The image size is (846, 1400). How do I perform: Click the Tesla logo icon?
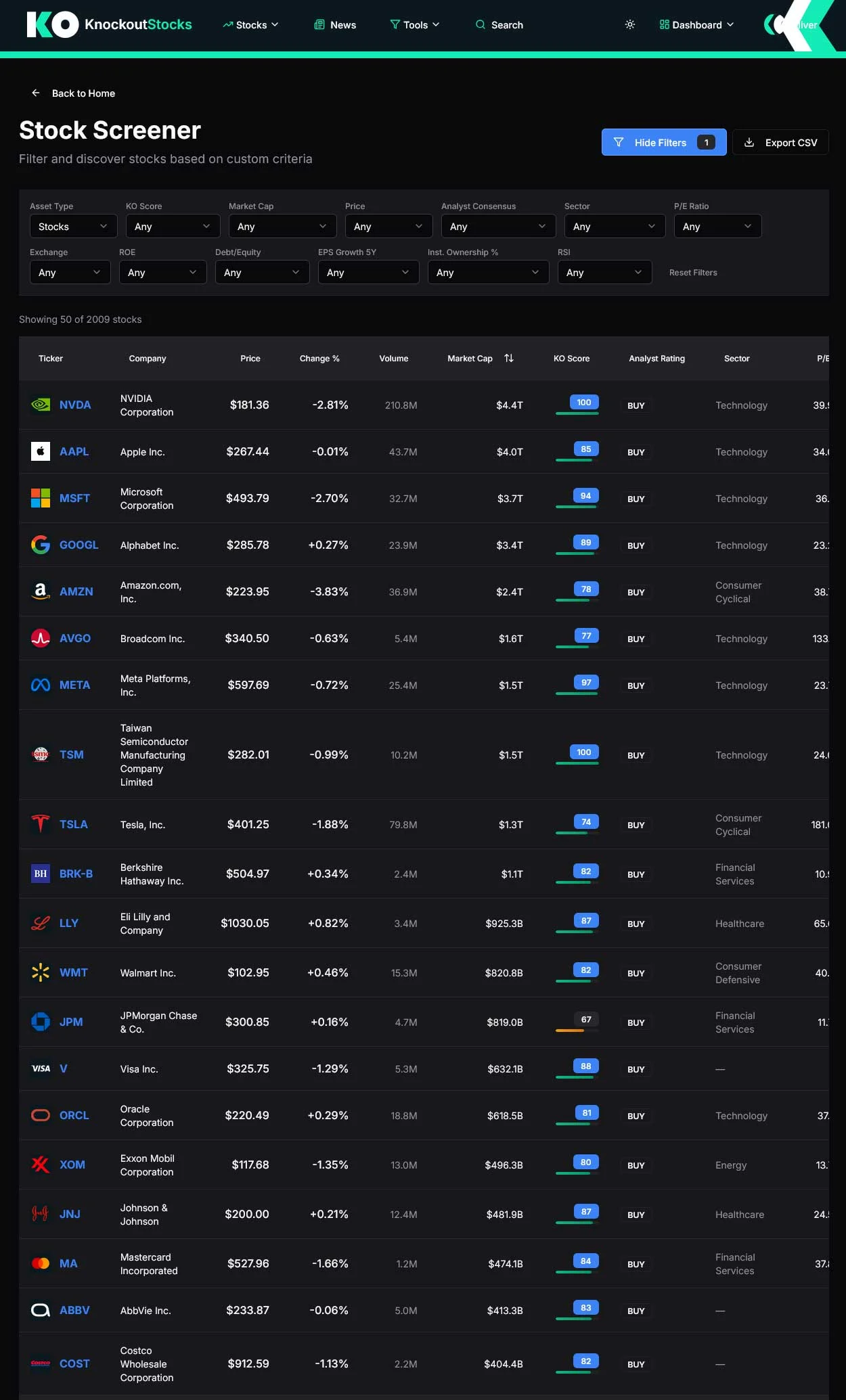pos(41,824)
